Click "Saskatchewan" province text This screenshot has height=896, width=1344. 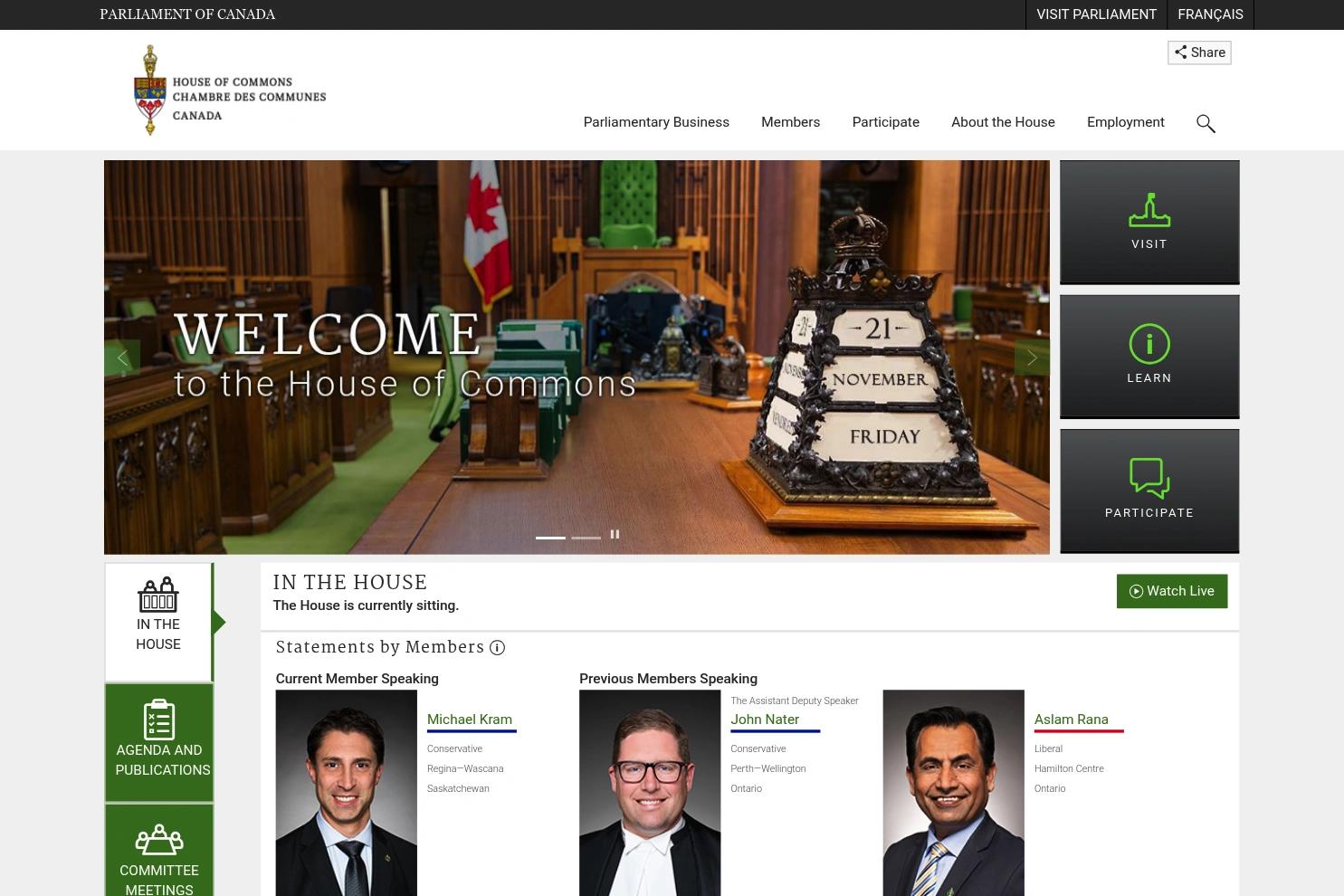(x=458, y=788)
